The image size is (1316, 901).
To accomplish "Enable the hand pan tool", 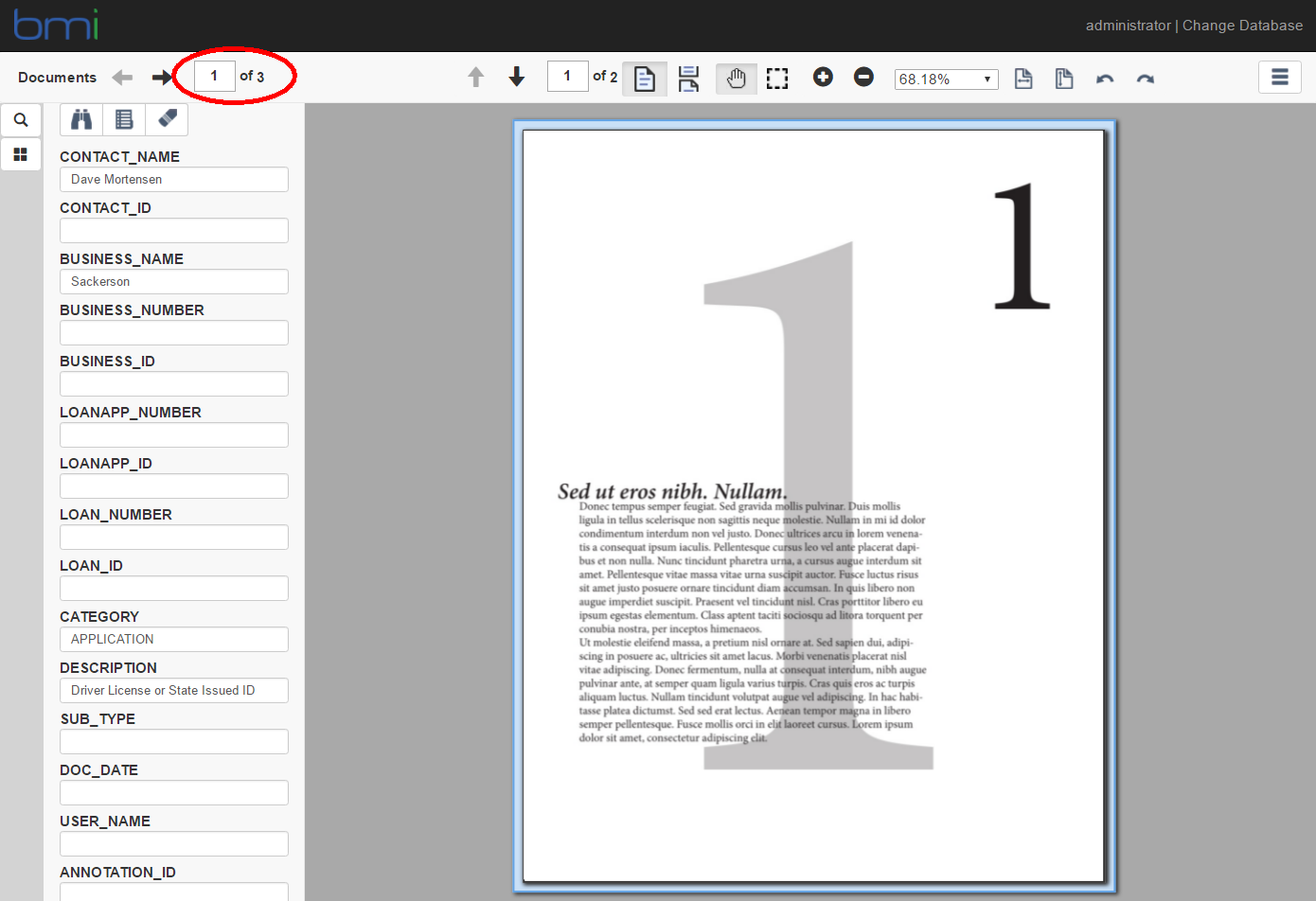I will click(x=736, y=79).
